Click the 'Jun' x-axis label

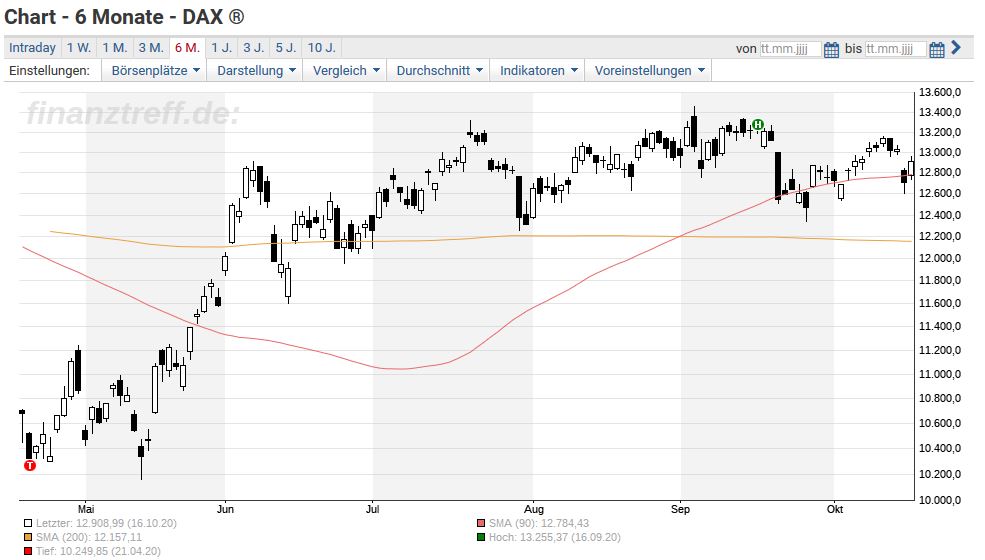[x=225, y=508]
